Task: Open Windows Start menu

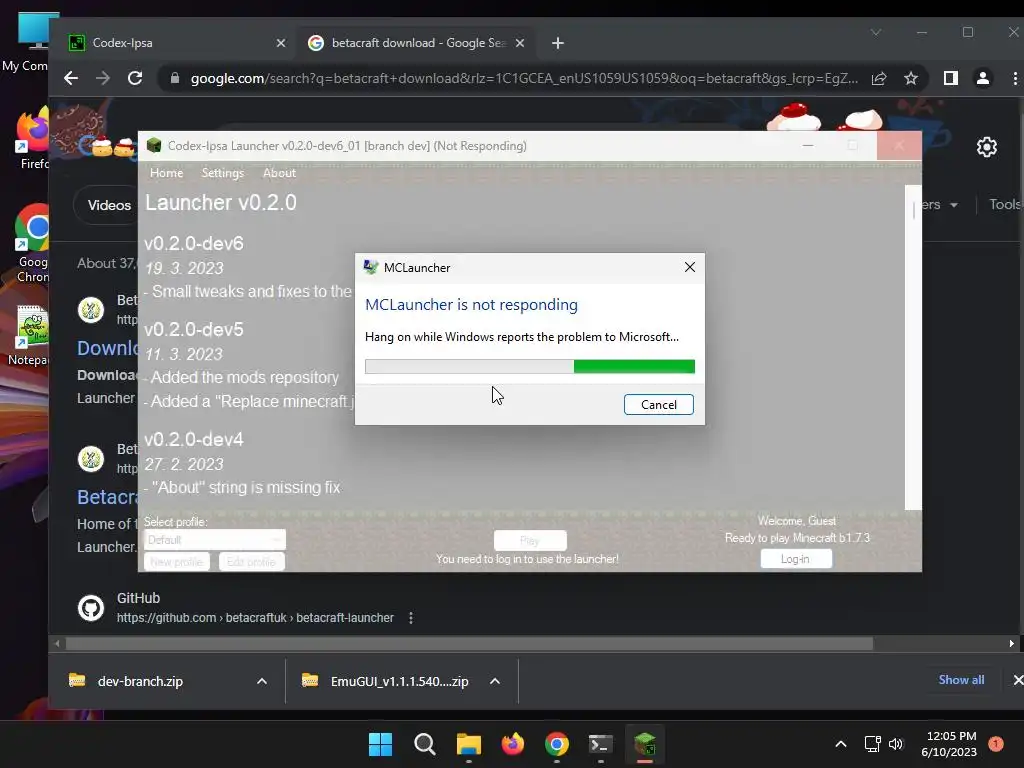Action: pos(380,744)
